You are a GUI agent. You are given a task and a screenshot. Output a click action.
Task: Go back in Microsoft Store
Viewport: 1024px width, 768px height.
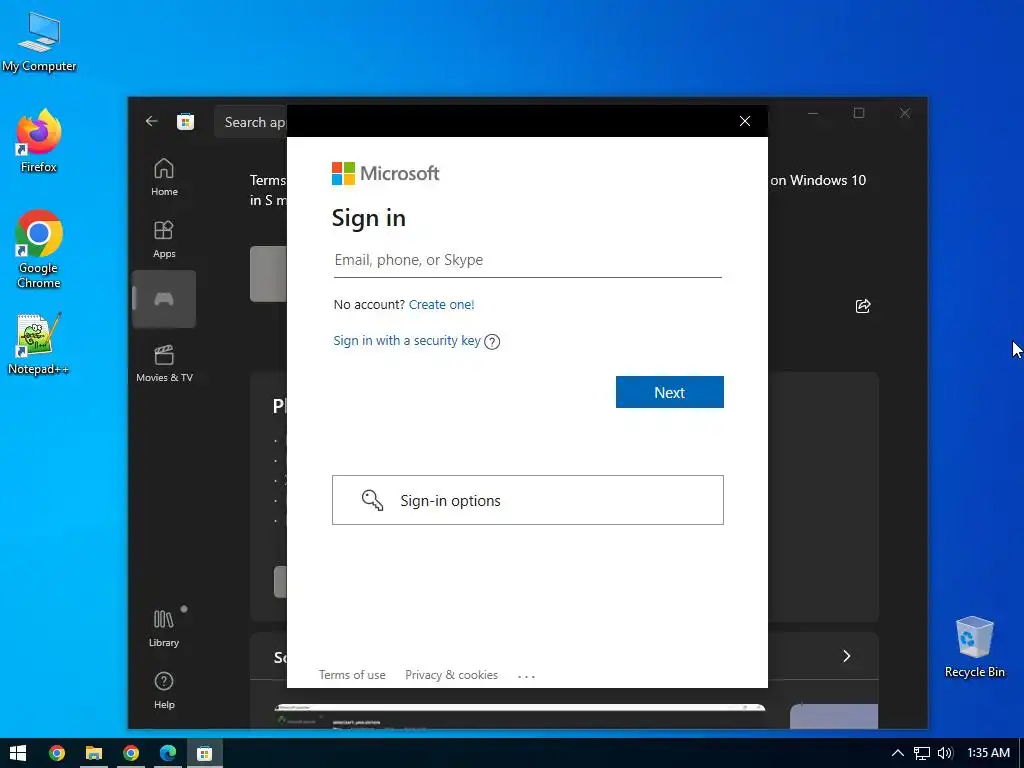coord(152,121)
